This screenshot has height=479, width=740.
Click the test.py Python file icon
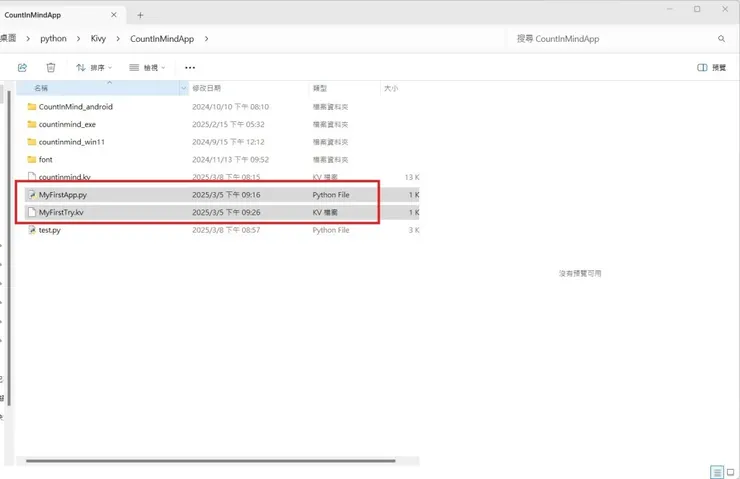tap(32, 230)
